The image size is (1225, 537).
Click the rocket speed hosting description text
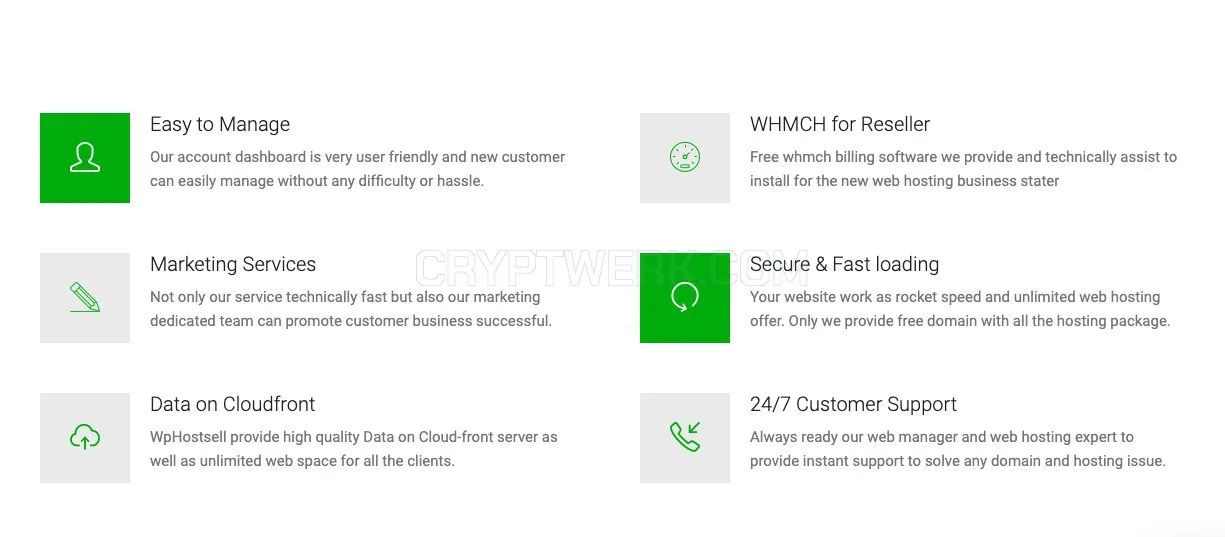click(x=960, y=309)
